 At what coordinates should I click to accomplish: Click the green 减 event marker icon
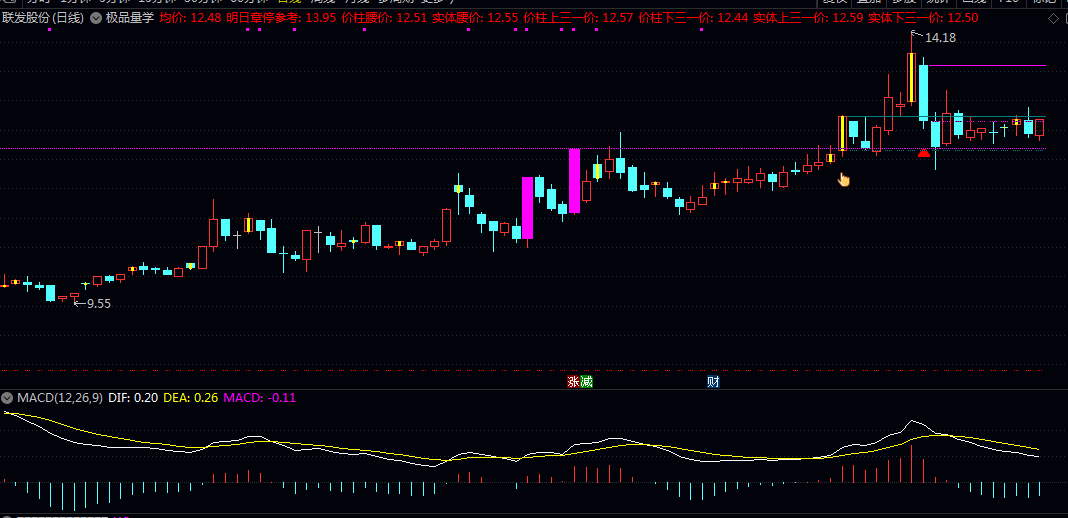point(586,382)
